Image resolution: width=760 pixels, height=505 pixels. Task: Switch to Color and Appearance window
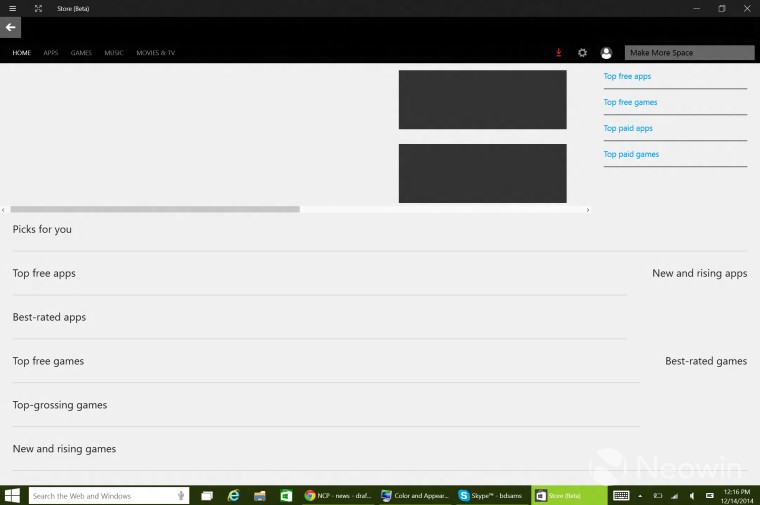coord(415,496)
